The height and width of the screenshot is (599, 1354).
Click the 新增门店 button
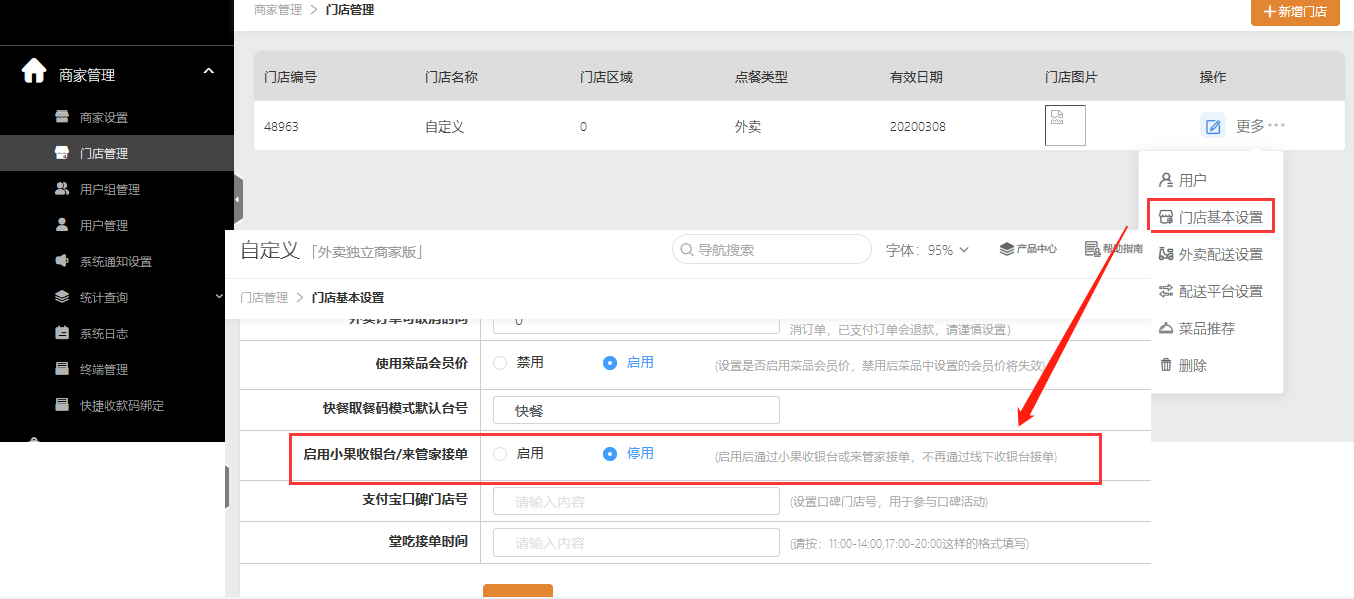(x=1295, y=12)
